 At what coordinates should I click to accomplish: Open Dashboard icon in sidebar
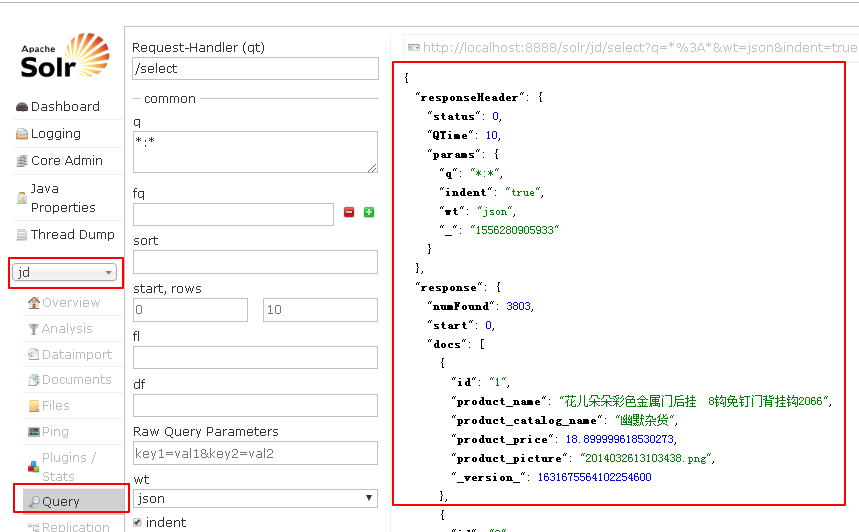pos(22,107)
